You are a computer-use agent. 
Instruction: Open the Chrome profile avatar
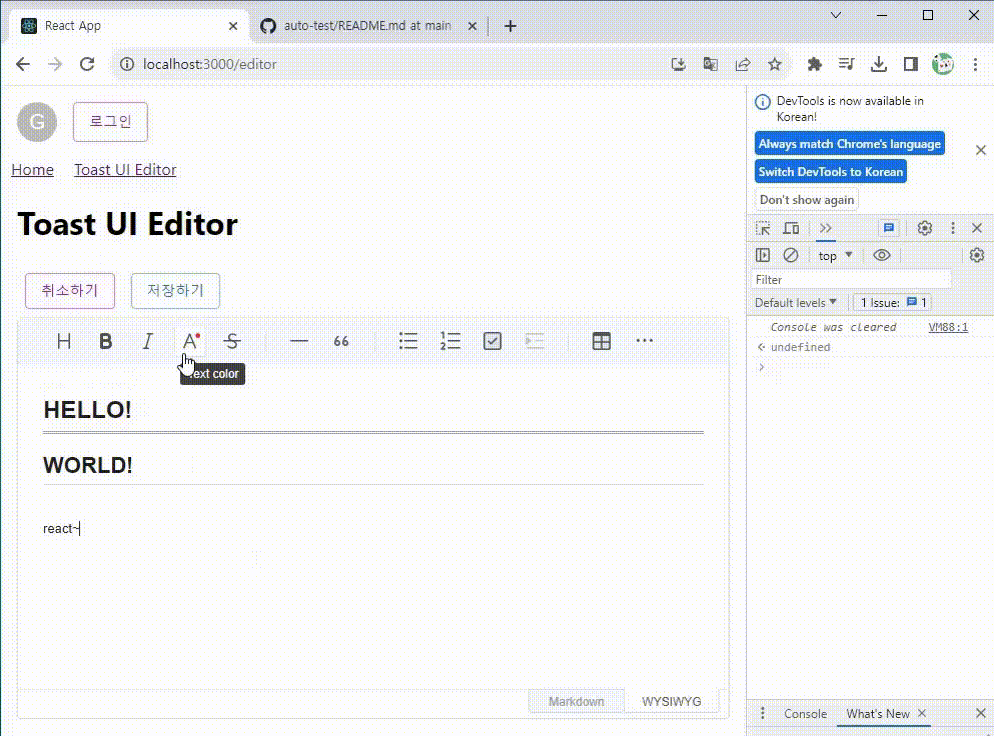pyautogui.click(x=943, y=64)
